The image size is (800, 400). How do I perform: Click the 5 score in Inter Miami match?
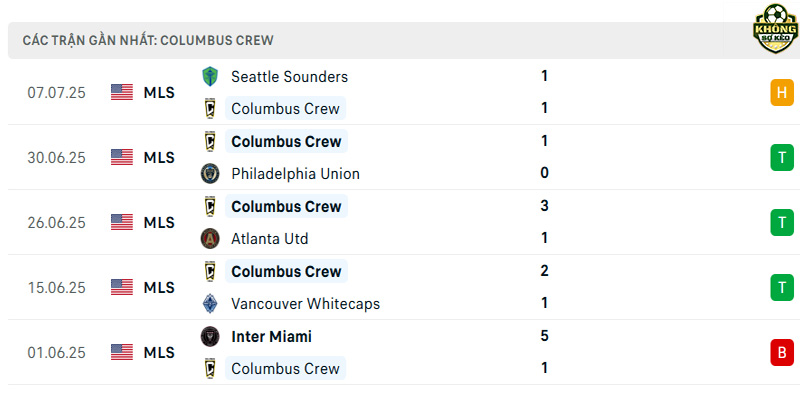pyautogui.click(x=544, y=336)
